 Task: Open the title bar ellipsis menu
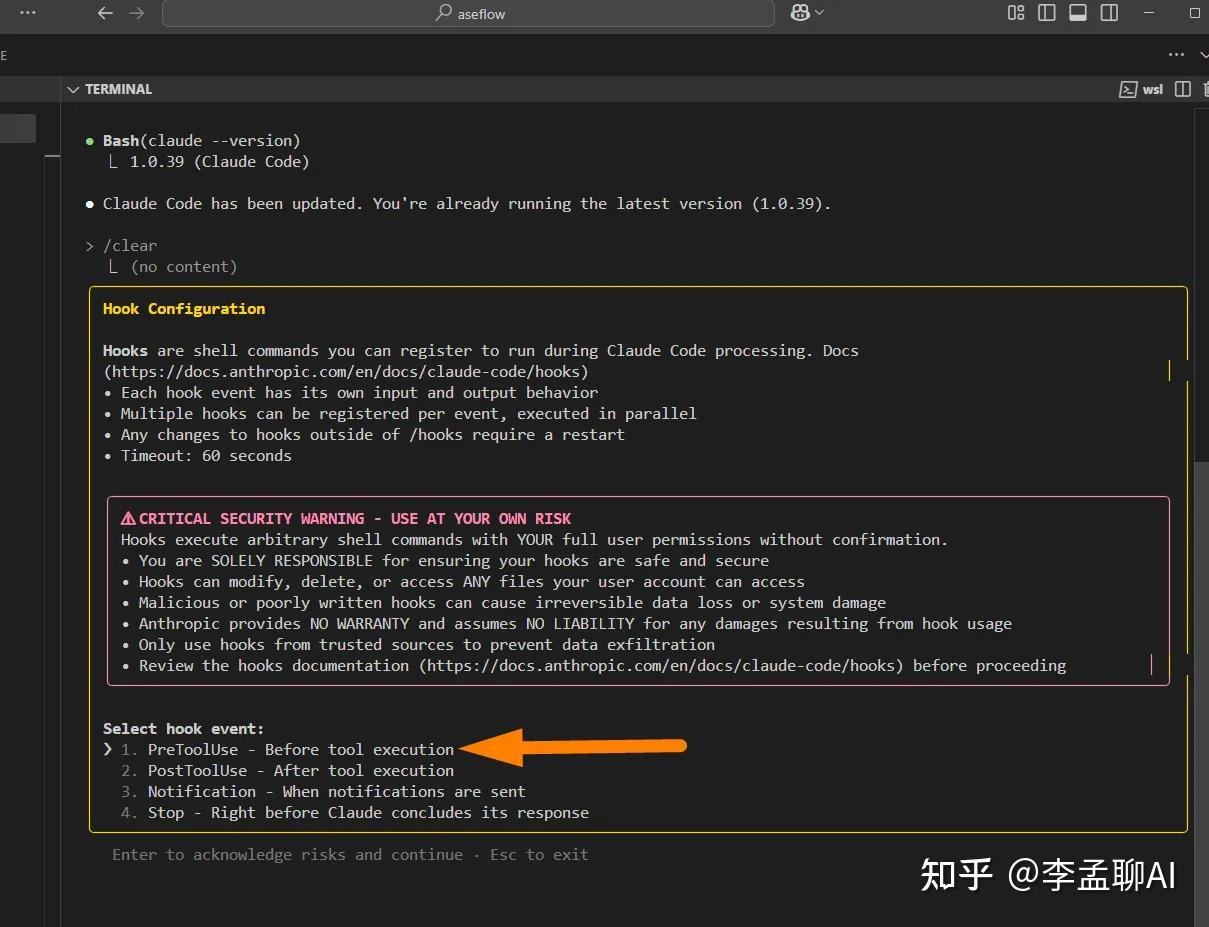[25, 13]
